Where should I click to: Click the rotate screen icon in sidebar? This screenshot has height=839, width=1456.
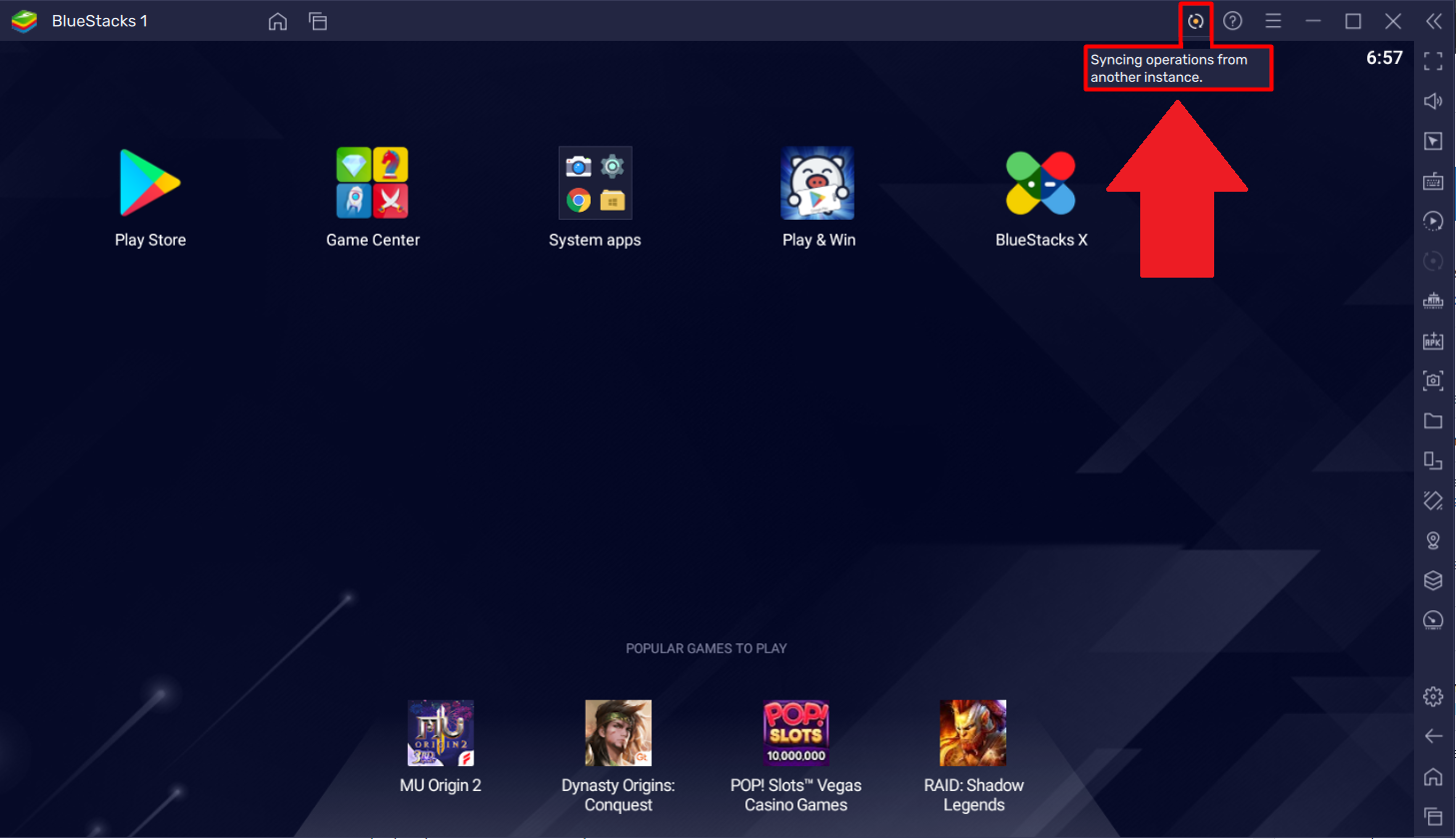1433,460
